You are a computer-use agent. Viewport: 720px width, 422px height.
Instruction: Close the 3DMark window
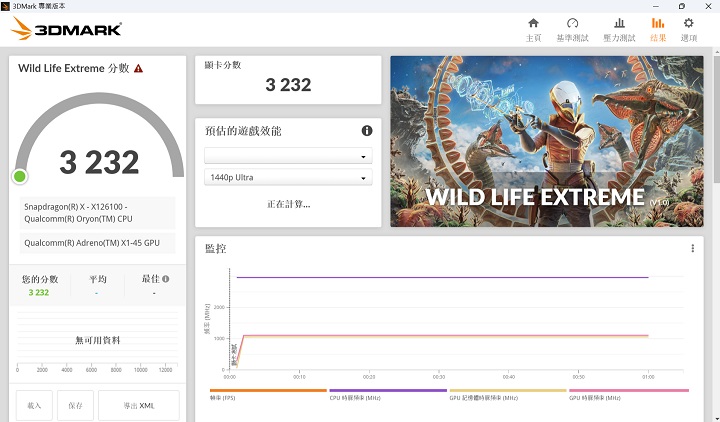pos(708,6)
